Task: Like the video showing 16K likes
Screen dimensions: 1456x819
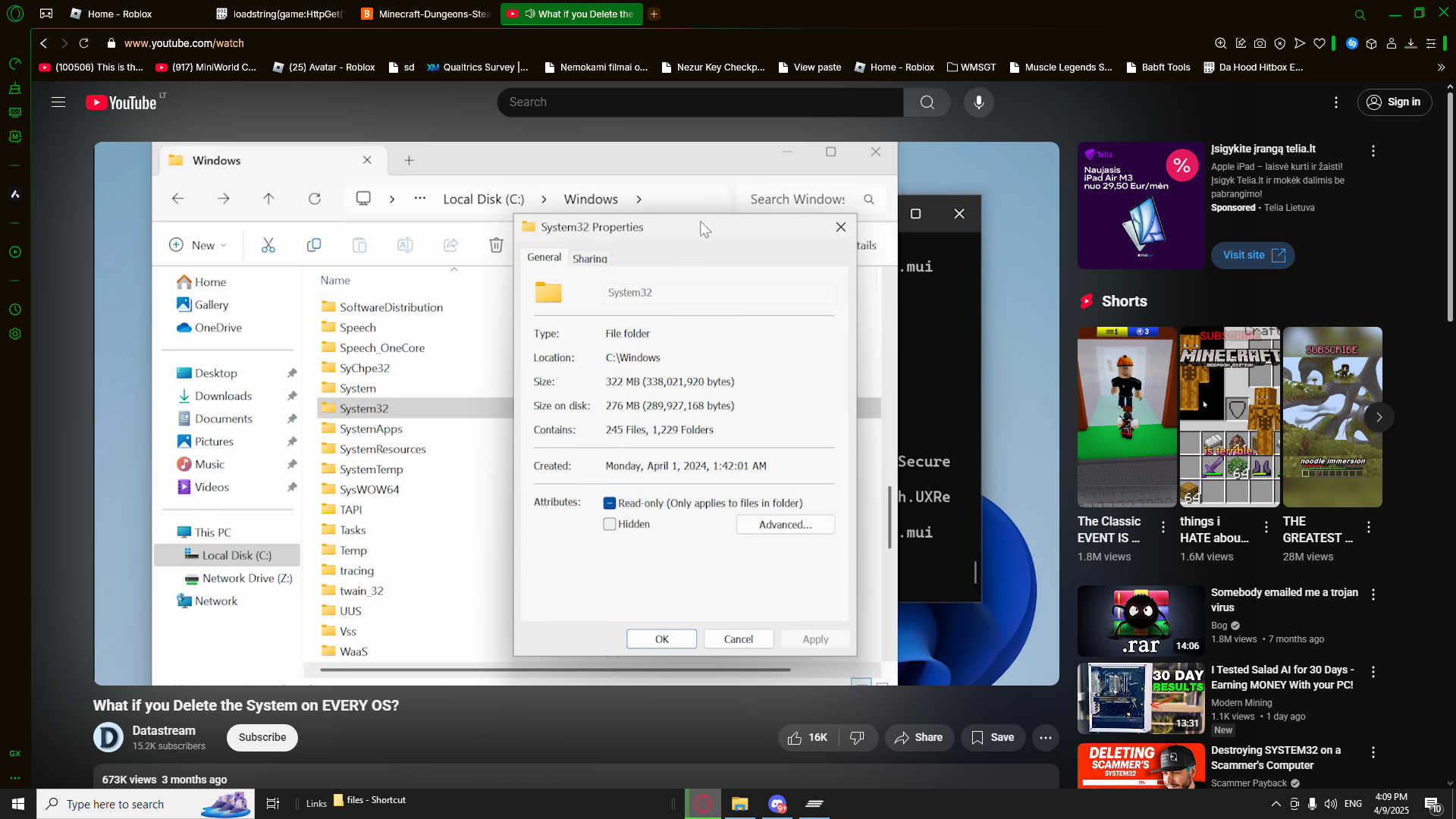Action: pyautogui.click(x=807, y=738)
